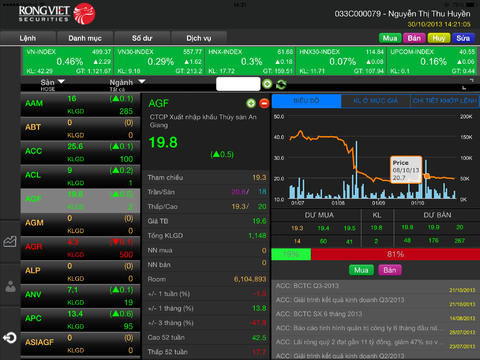
Task: Add AGF to watchlist with green plus
Action: pos(251,103)
